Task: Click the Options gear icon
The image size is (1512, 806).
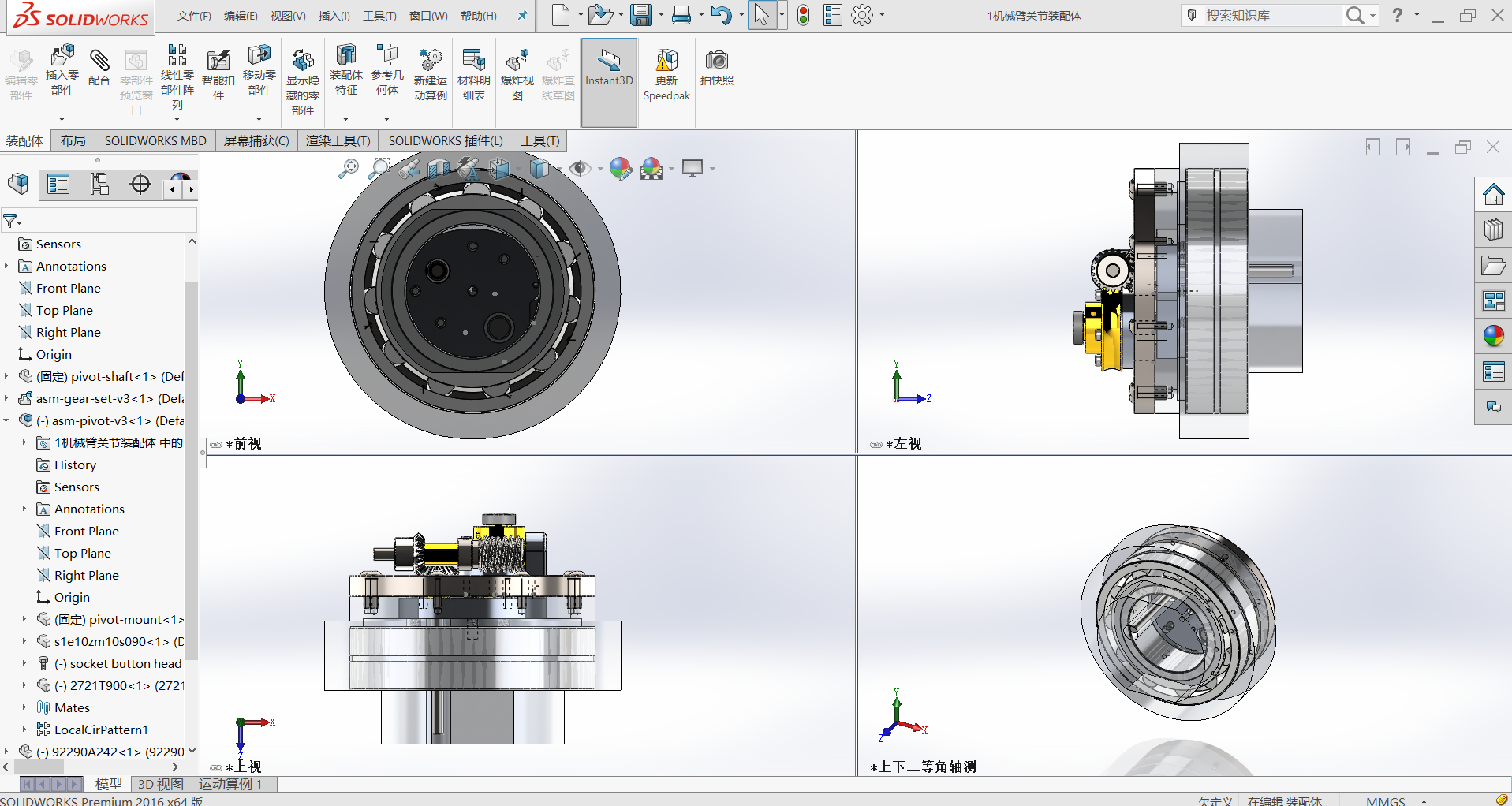Action: (862, 15)
